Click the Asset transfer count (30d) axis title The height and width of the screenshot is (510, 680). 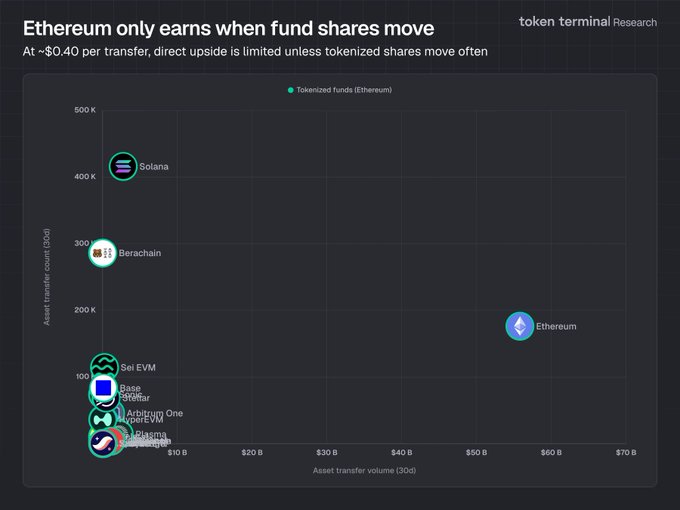pos(47,277)
